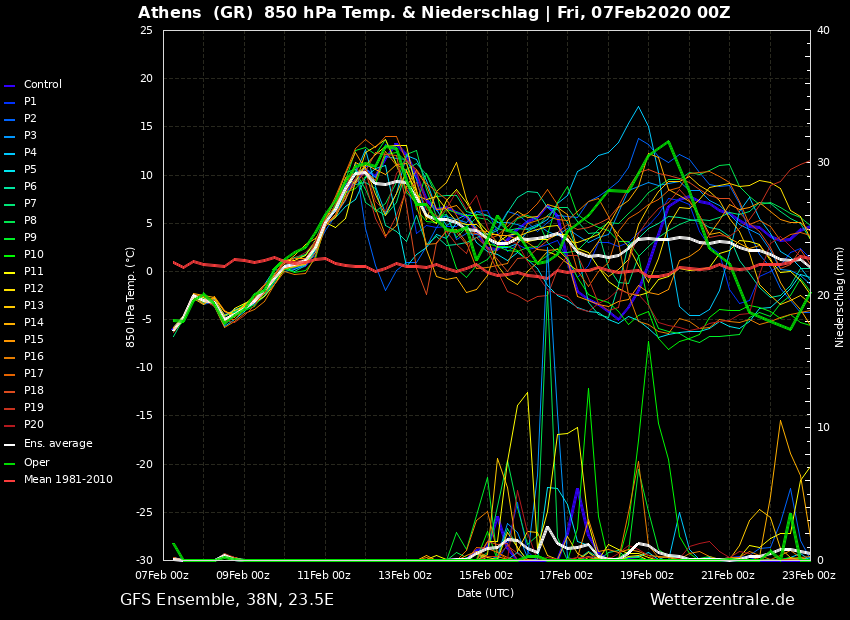
Task: Click the 15Feb 00z date tick label
Action: click(486, 576)
